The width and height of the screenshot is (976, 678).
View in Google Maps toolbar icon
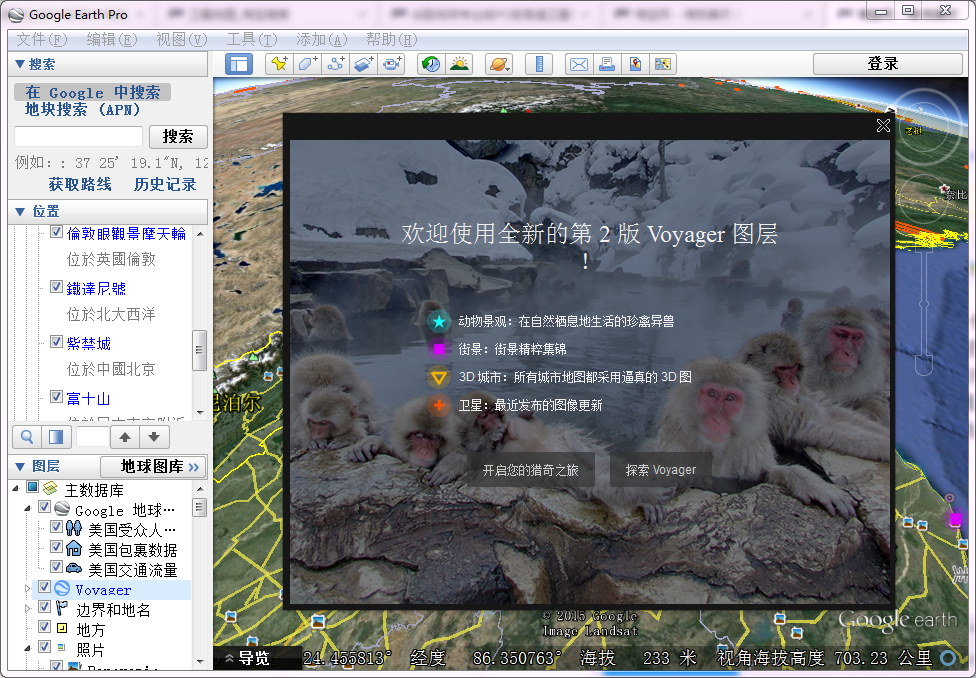click(x=663, y=64)
